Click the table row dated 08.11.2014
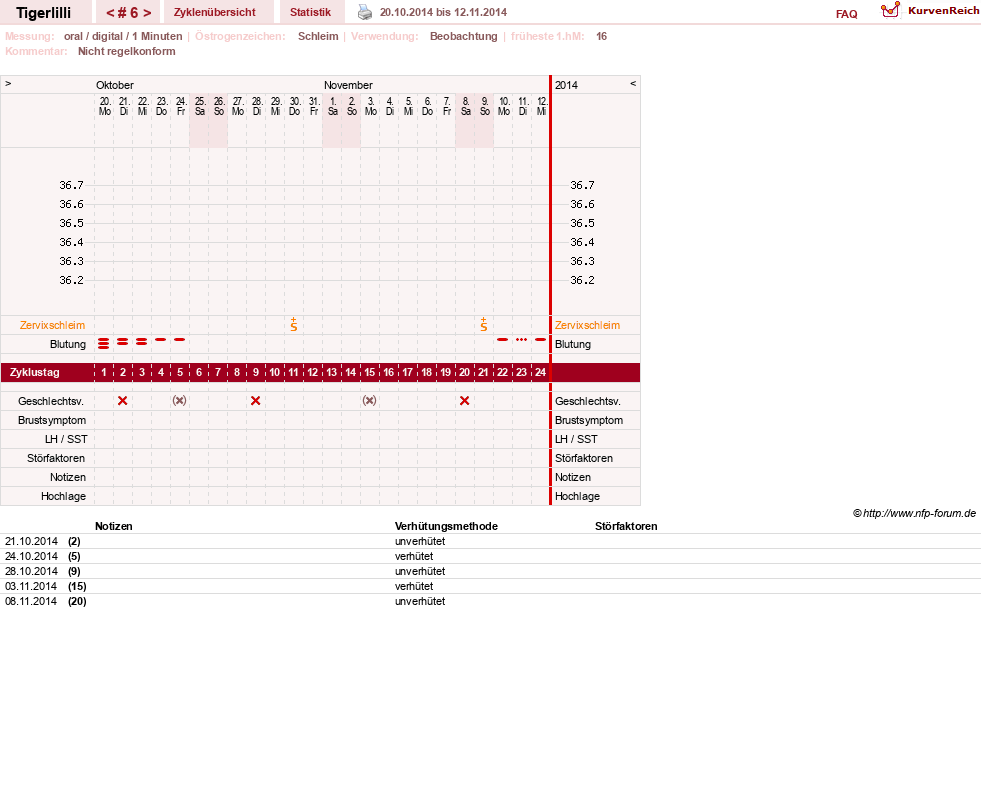The width and height of the screenshot is (981, 785). pyautogui.click(x=490, y=601)
